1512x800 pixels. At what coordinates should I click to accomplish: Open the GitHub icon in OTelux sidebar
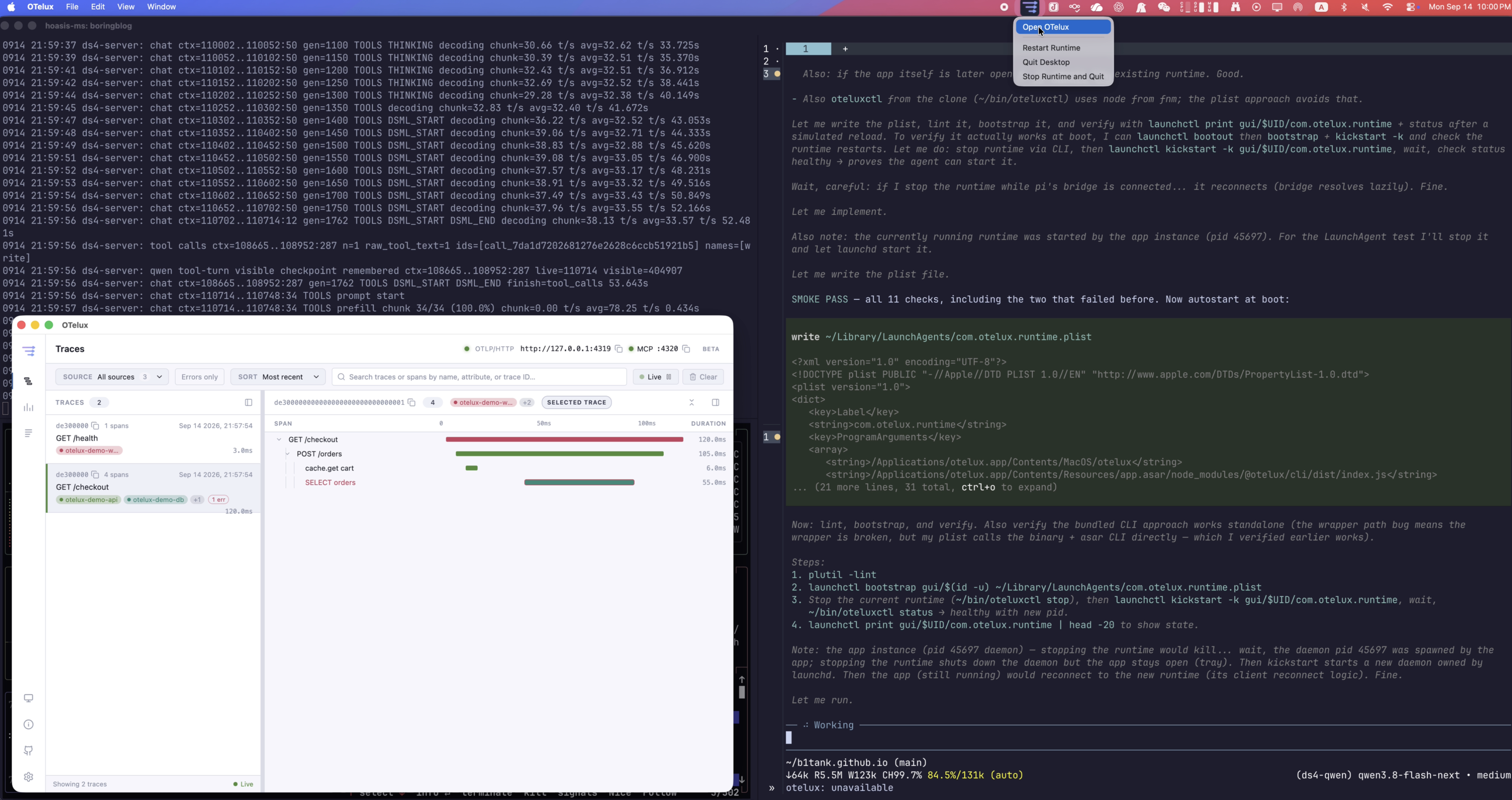pyautogui.click(x=29, y=750)
